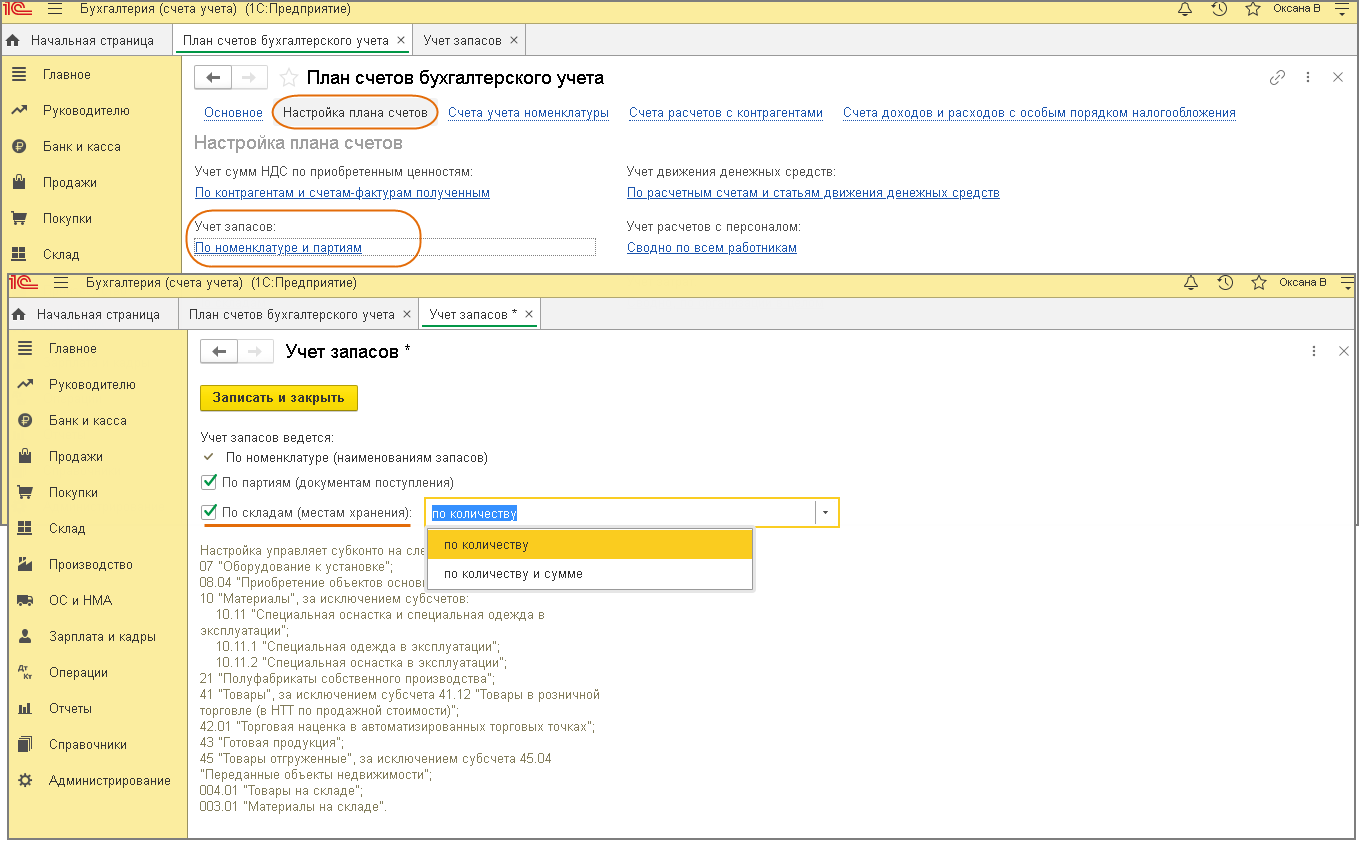This screenshot has width=1359, height=842.
Task: Open Зарплата и кадры in lower sidebar
Action: [x=102, y=637]
